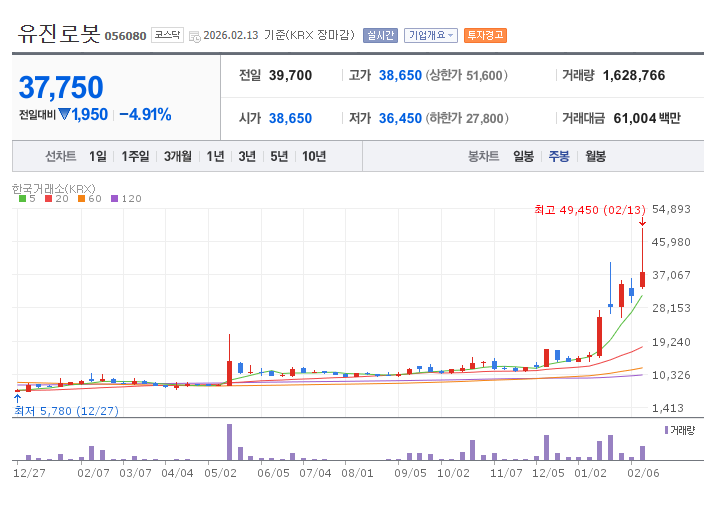Click the 54,893 price axis label

click(x=671, y=209)
